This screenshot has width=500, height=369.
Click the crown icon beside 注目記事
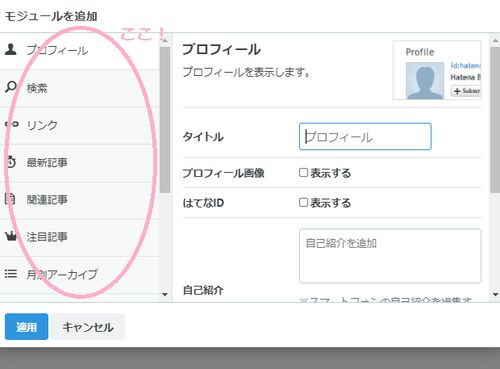11,236
